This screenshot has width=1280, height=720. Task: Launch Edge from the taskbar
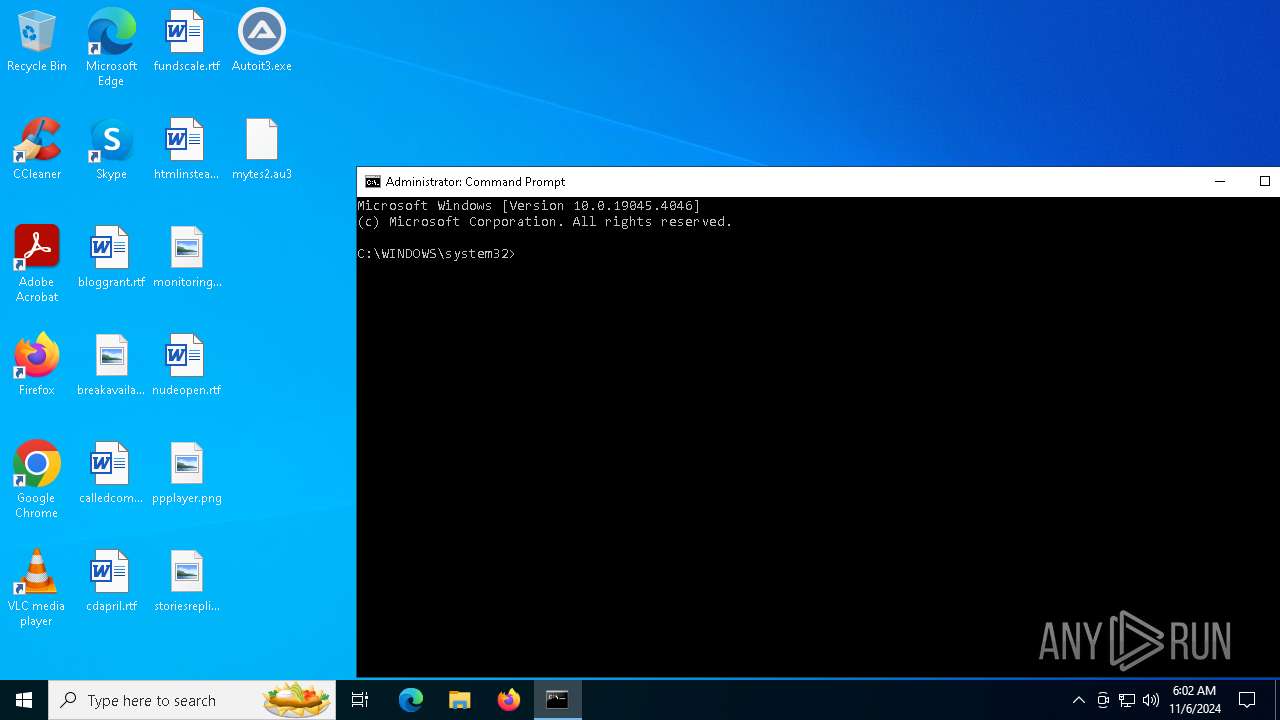(x=411, y=700)
